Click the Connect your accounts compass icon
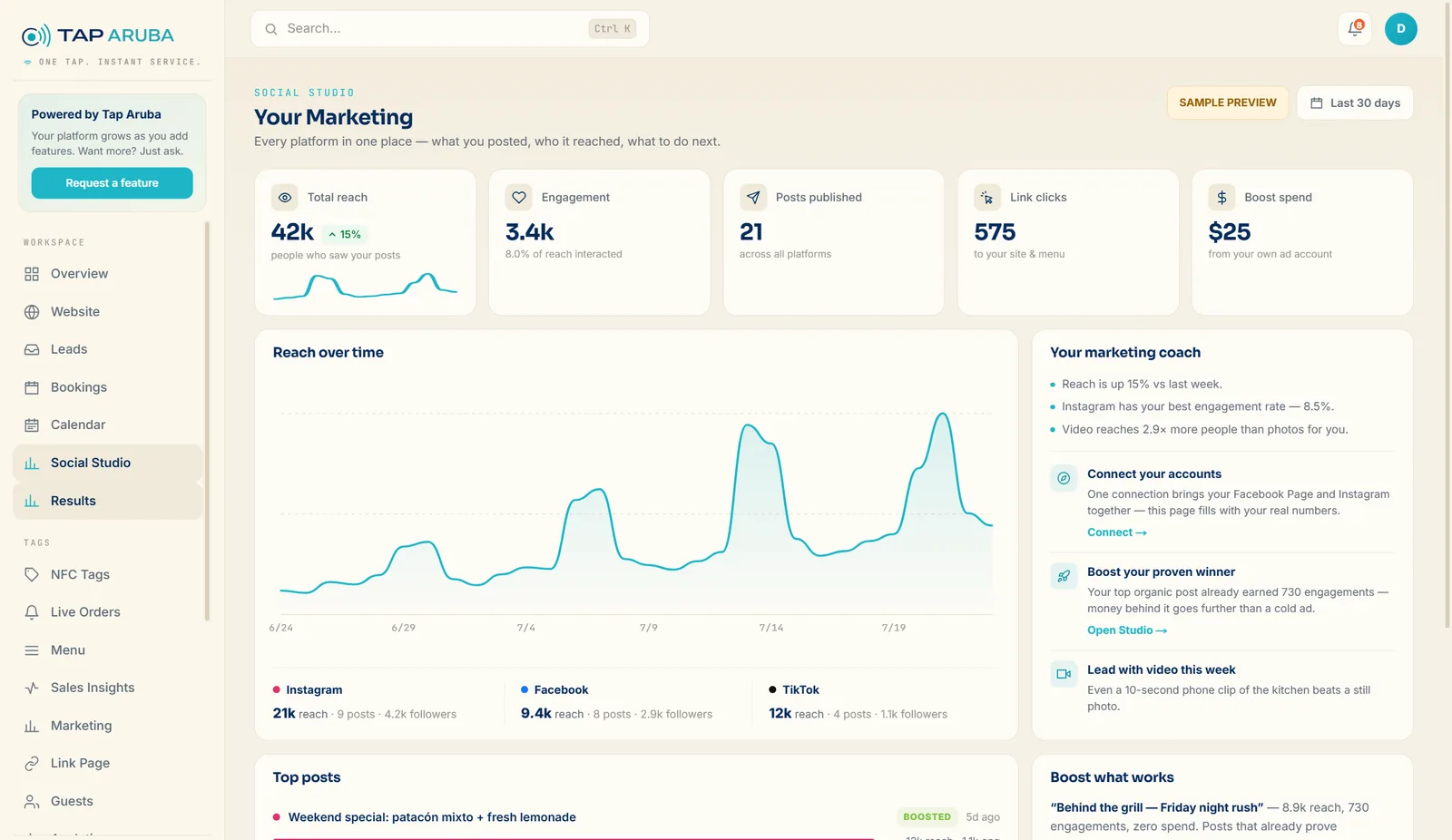This screenshot has width=1452, height=840. 1064,478
